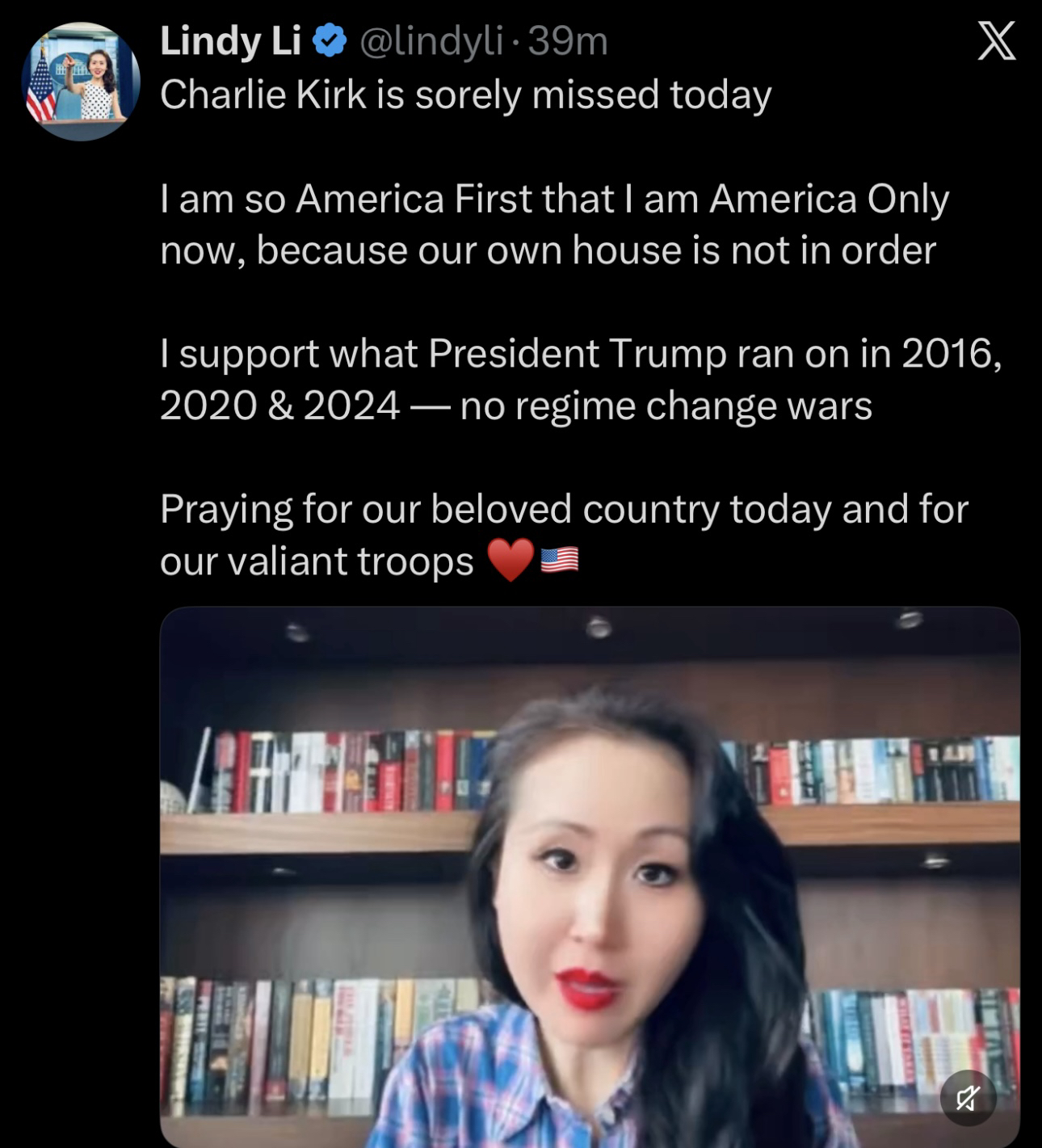Open the Lindy Li display name
This screenshot has width=1042, height=1148.
[230, 41]
